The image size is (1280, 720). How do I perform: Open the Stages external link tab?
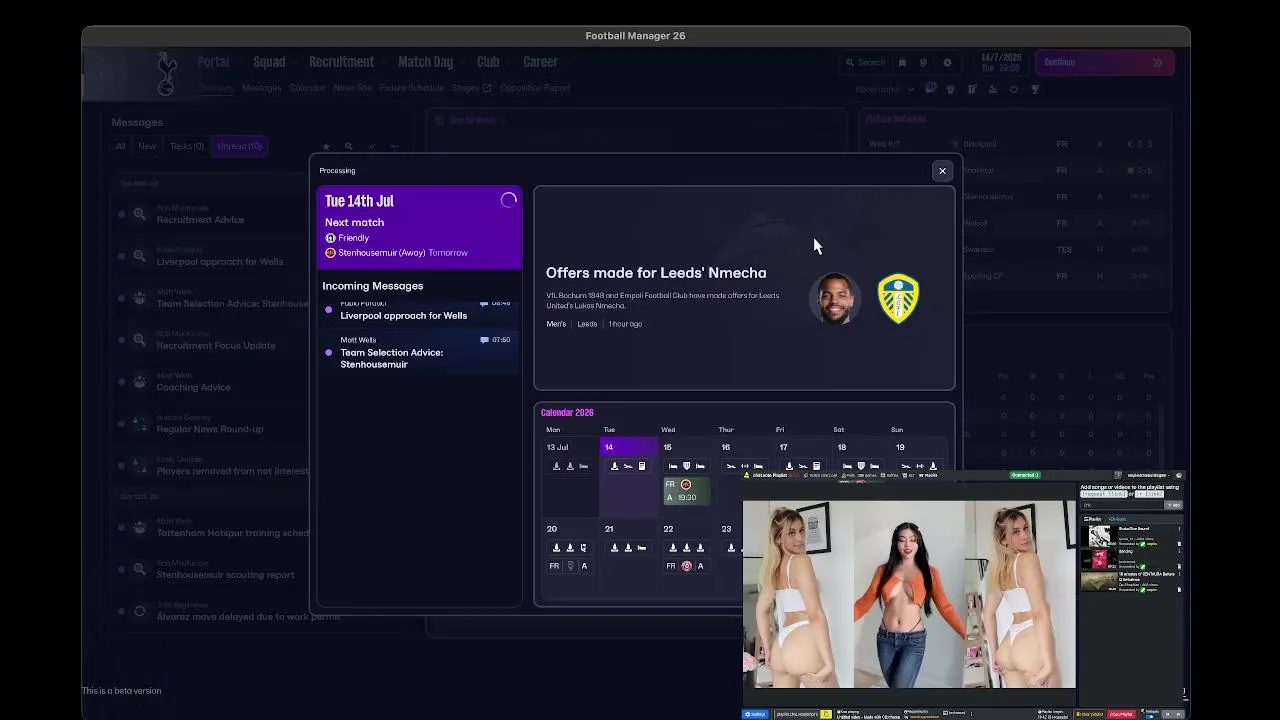[471, 88]
